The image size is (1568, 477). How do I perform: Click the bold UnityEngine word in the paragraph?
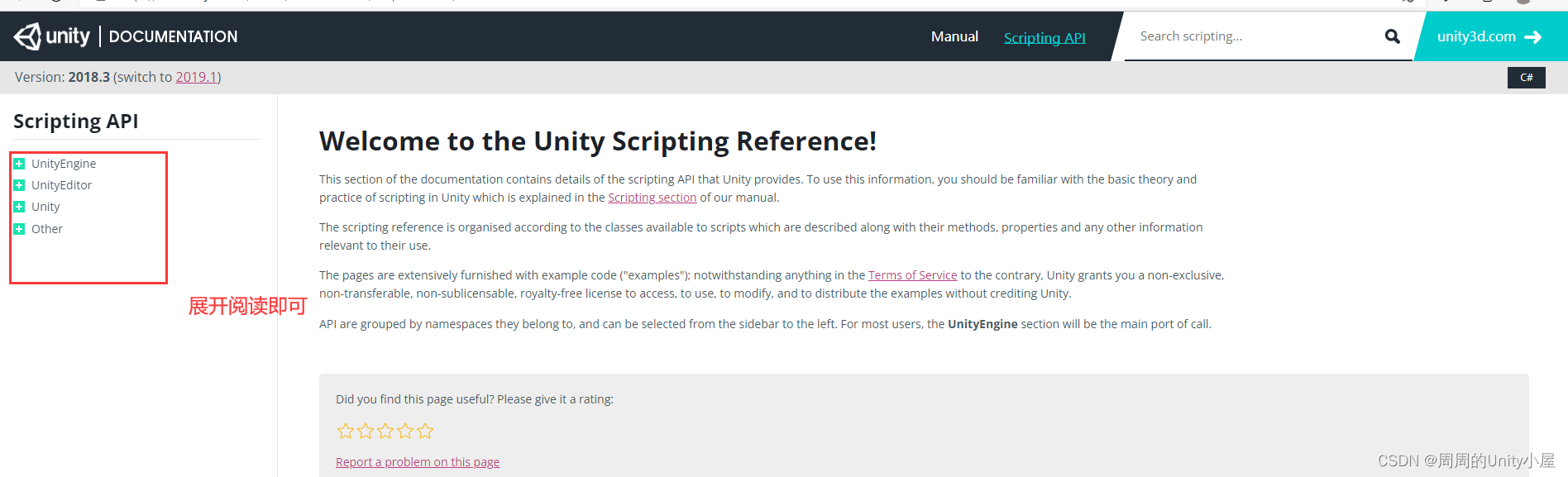click(982, 324)
